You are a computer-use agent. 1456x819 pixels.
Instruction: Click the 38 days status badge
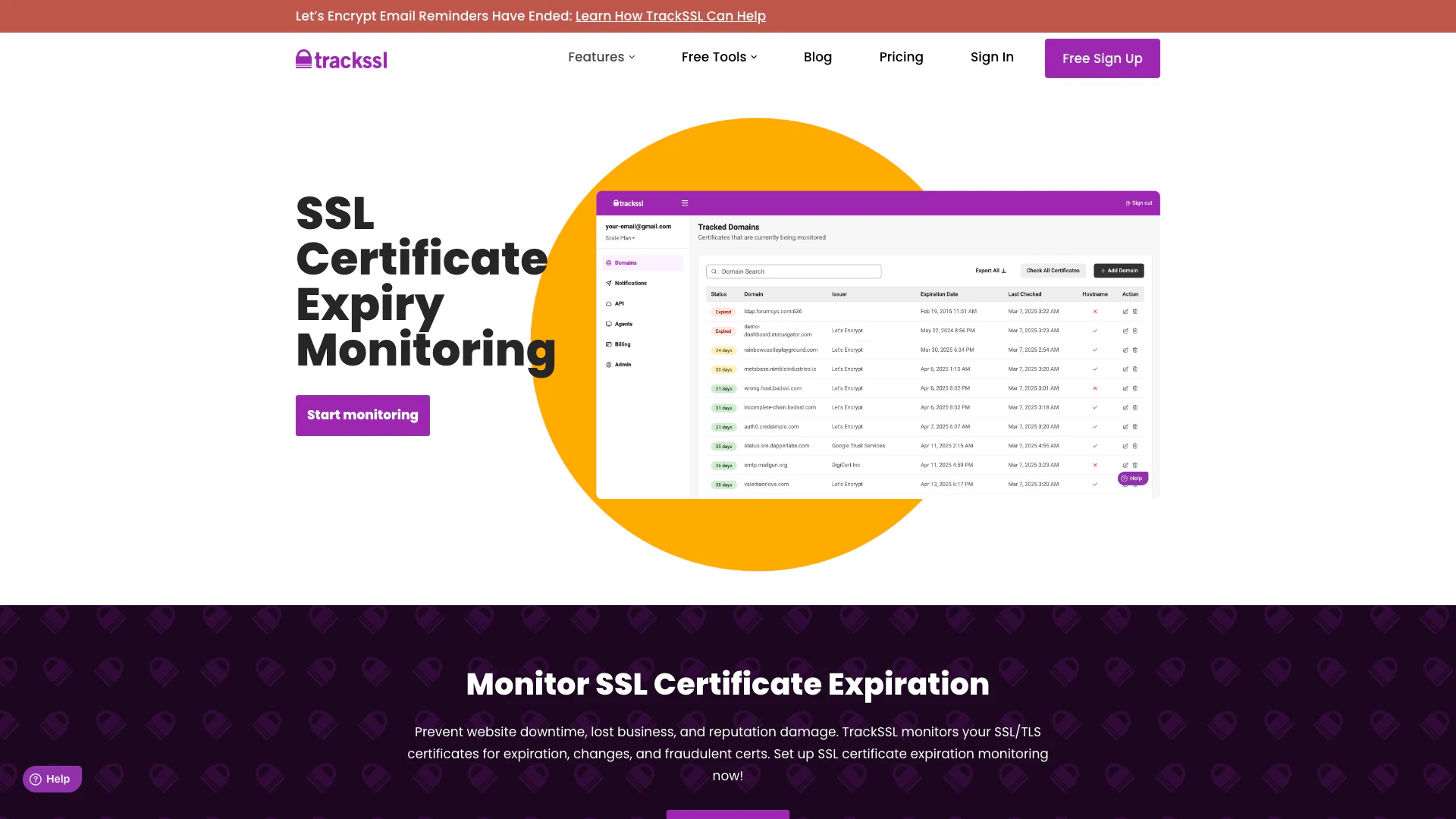point(723,485)
